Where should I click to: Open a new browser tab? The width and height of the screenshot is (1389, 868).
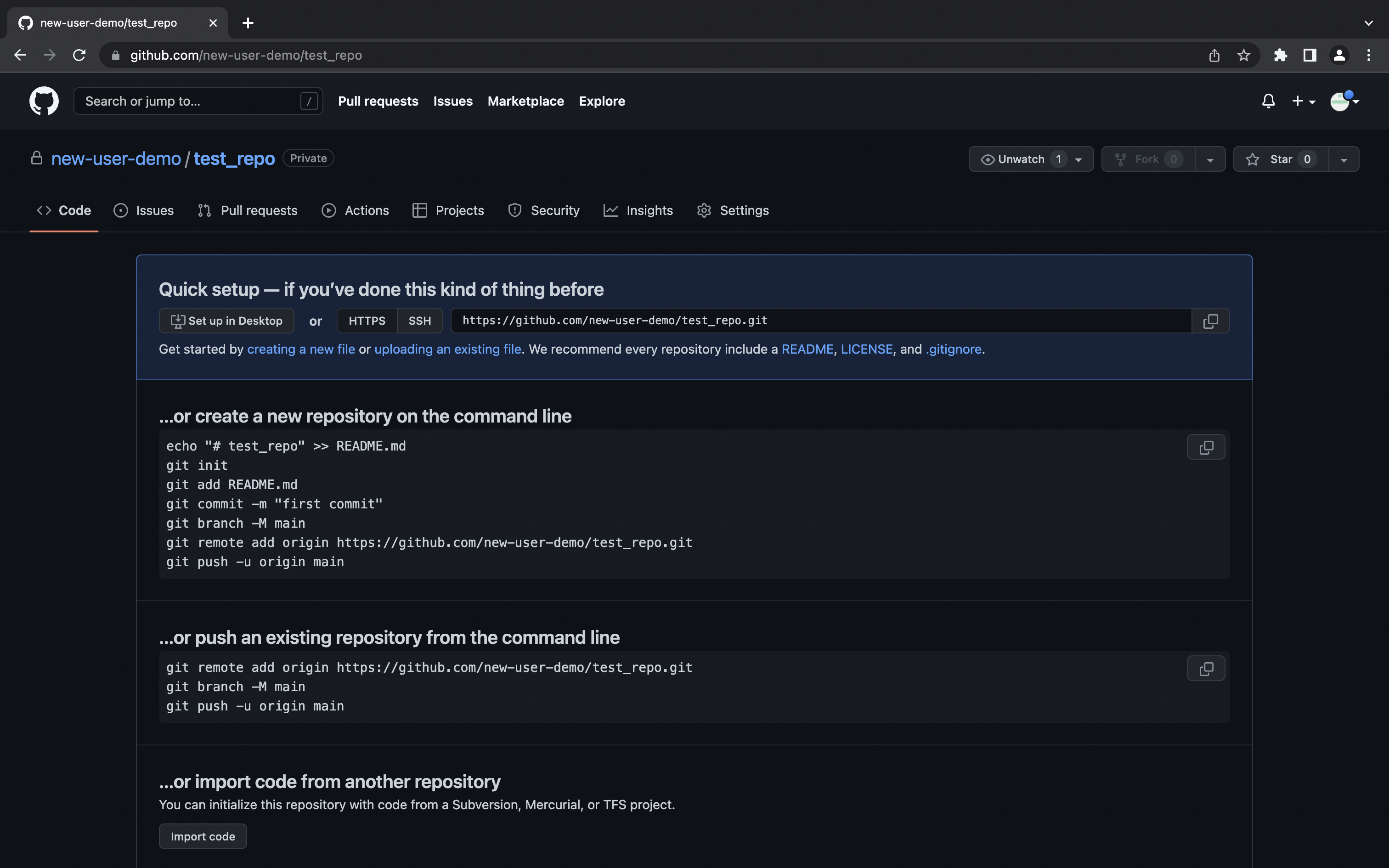(248, 23)
